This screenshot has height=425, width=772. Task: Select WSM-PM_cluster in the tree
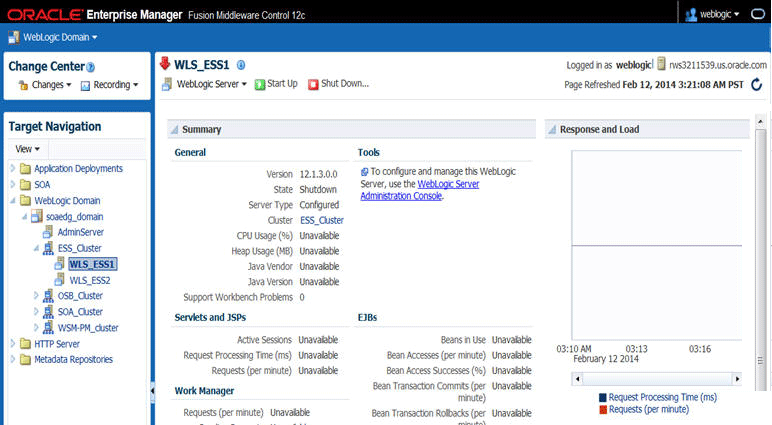point(88,327)
